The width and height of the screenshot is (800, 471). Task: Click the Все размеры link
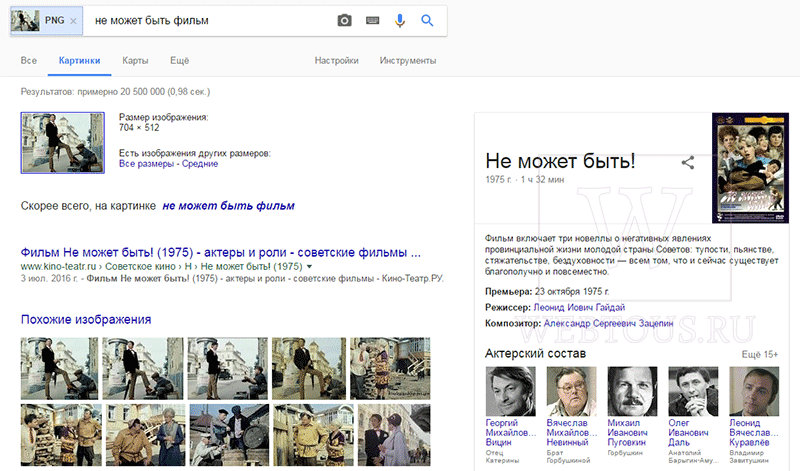coord(146,164)
